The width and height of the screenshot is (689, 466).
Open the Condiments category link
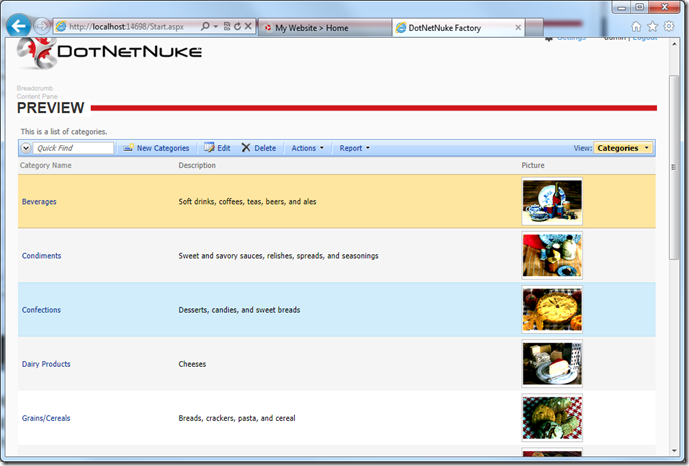tap(41, 256)
